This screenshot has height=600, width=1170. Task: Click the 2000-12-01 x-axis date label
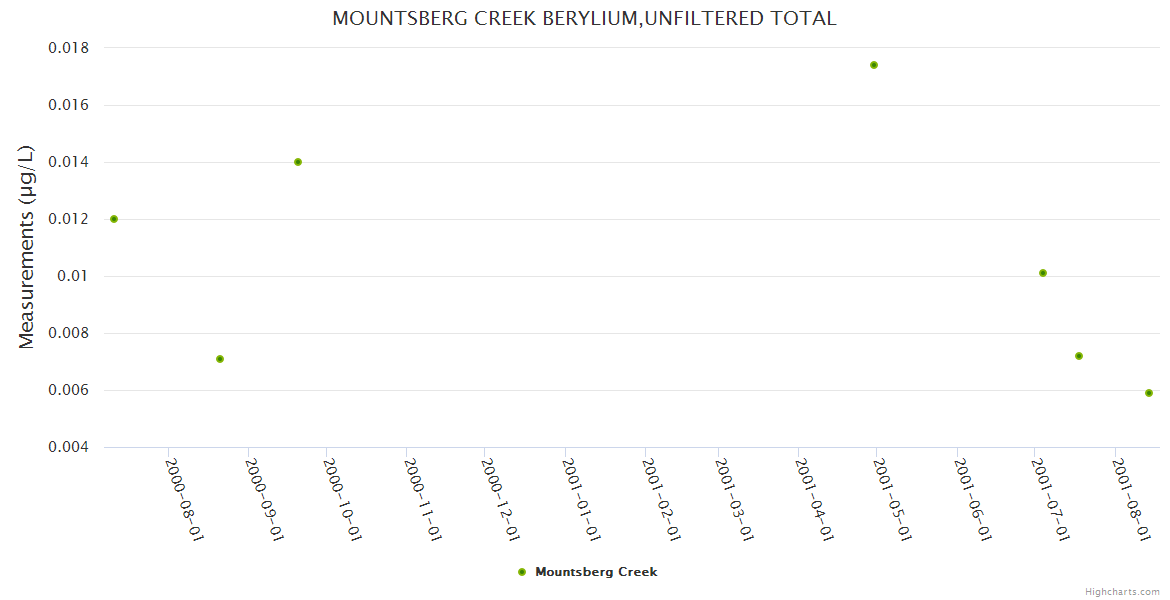click(500, 499)
